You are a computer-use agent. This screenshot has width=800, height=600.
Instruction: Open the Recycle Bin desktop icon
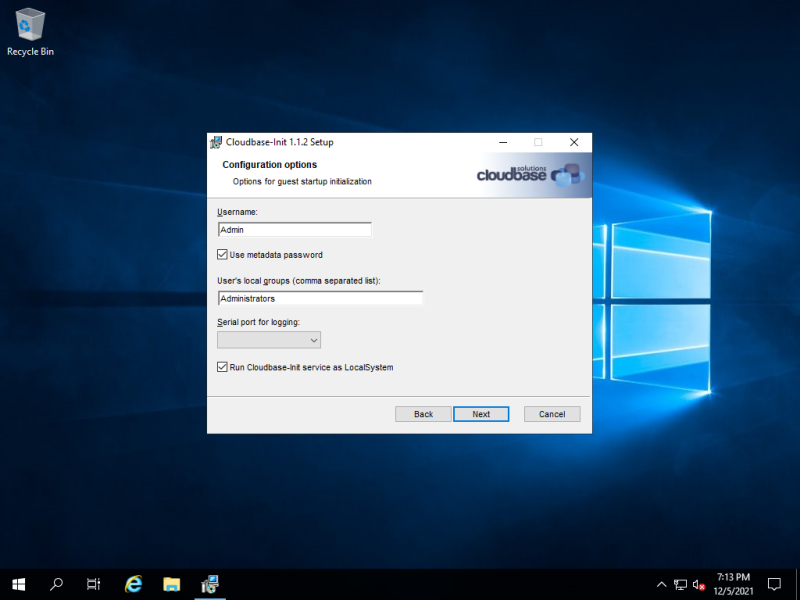click(30, 32)
